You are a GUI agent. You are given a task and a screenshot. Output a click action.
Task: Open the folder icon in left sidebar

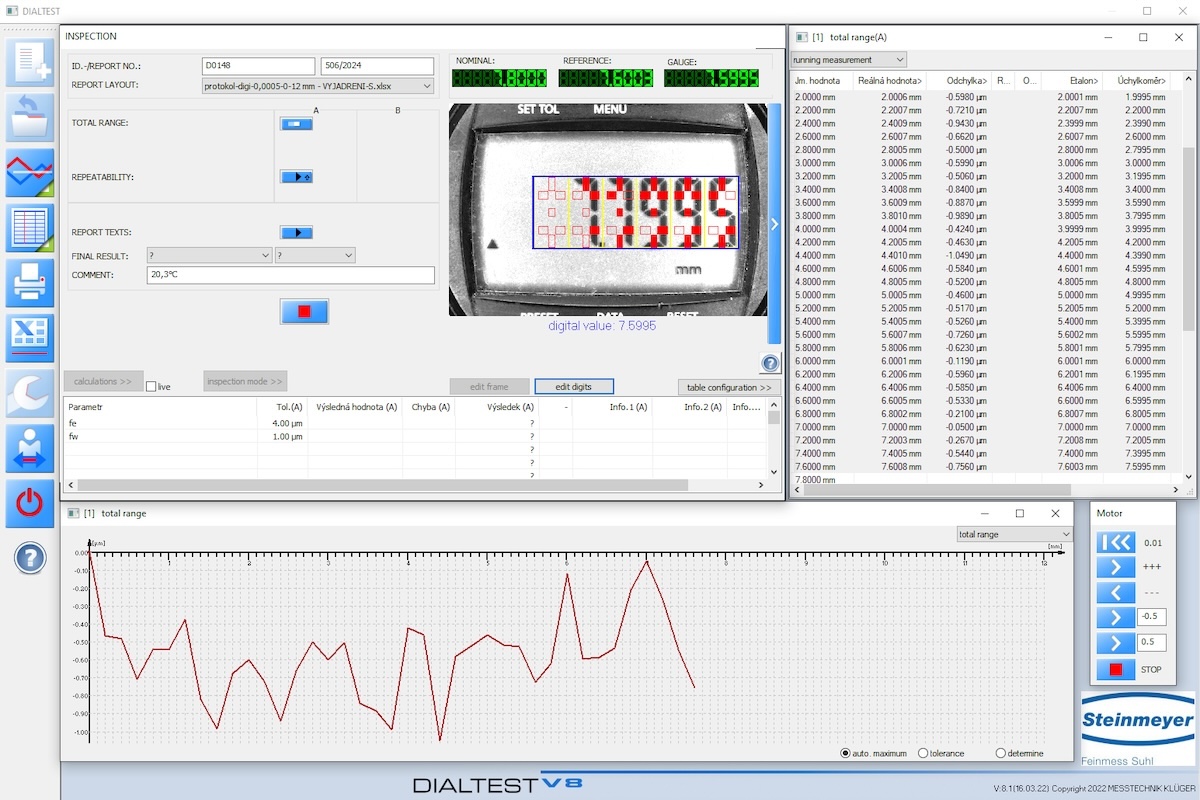(x=30, y=117)
